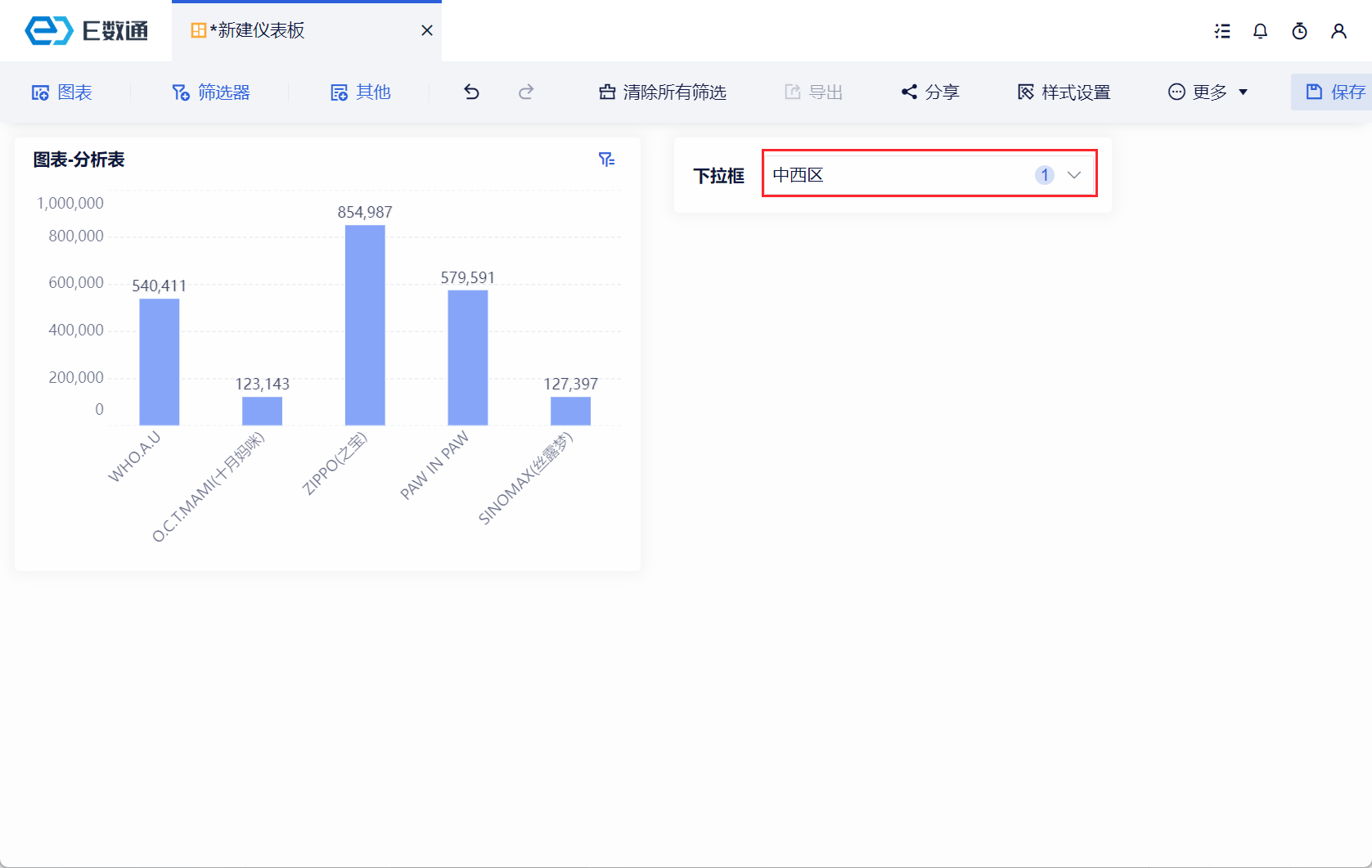Click the O.C.T.MAMI(十月妈咪) axis label
This screenshot has width=1372, height=868.
tap(209, 487)
